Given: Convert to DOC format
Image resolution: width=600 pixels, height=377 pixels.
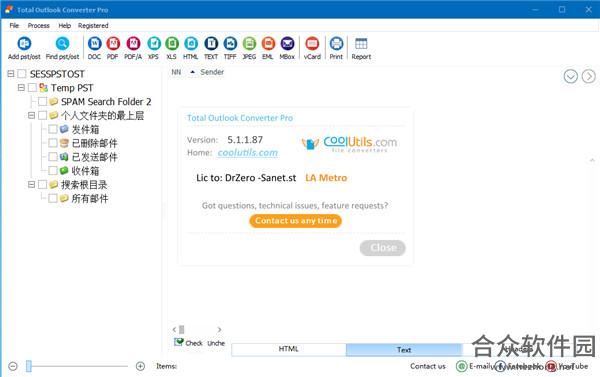Looking at the screenshot, I should tap(94, 44).
